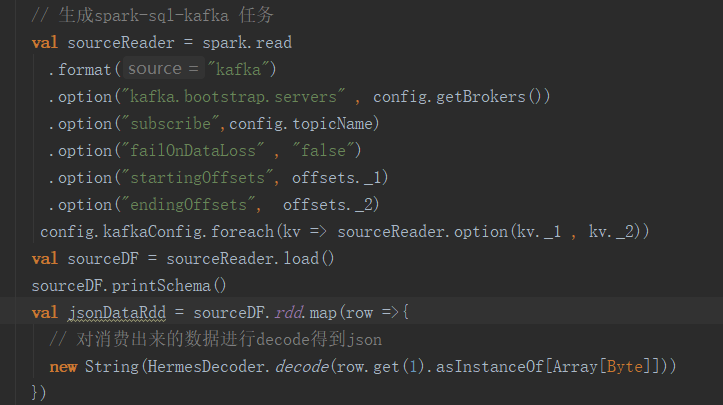Screen dimensions: 723x405
Task: Click offsets._1 expression
Action: pos(336,178)
